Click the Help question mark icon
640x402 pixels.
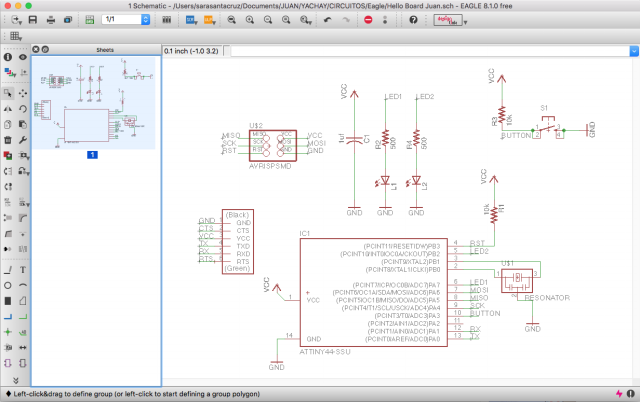click(413, 20)
